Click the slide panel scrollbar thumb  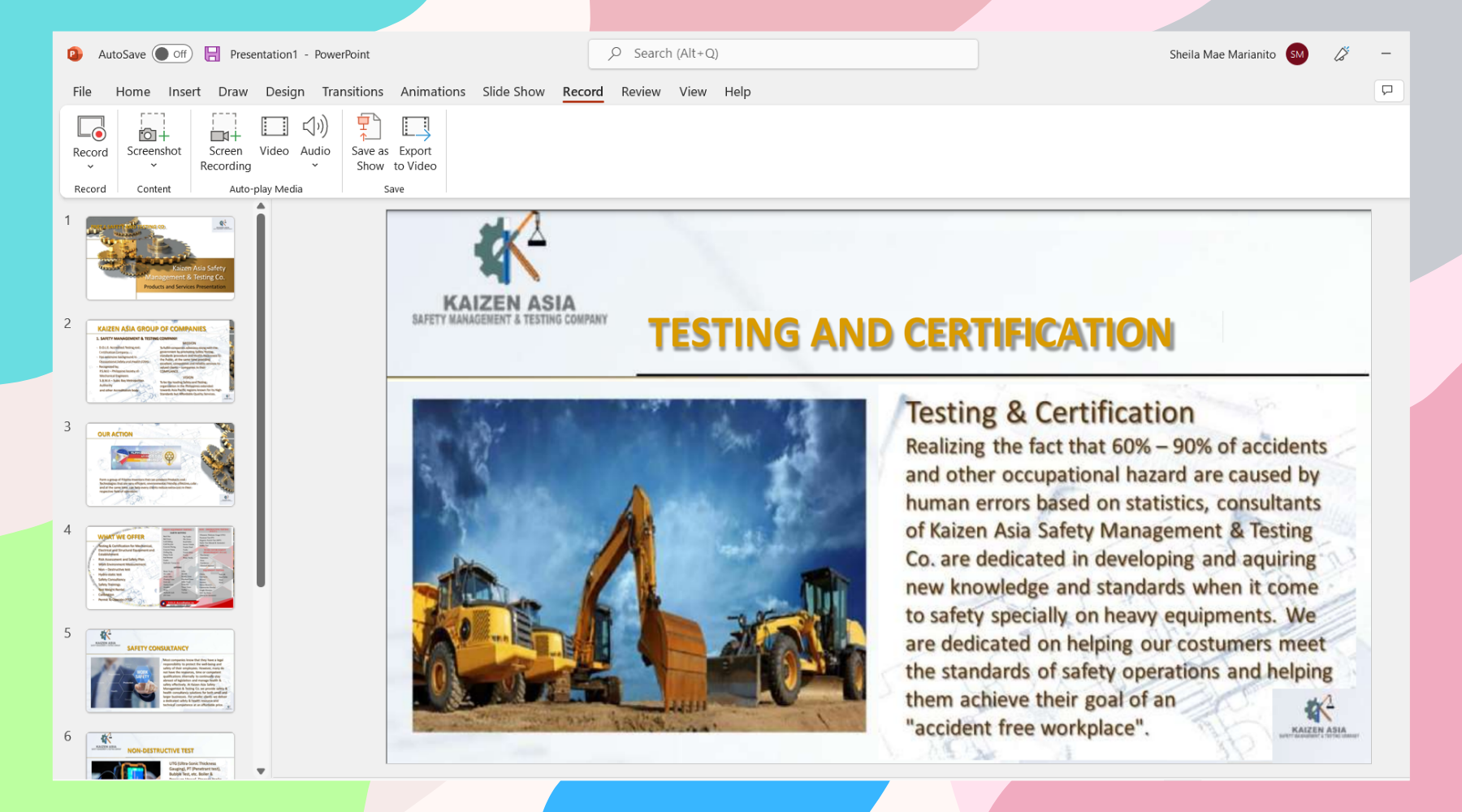tap(261, 400)
